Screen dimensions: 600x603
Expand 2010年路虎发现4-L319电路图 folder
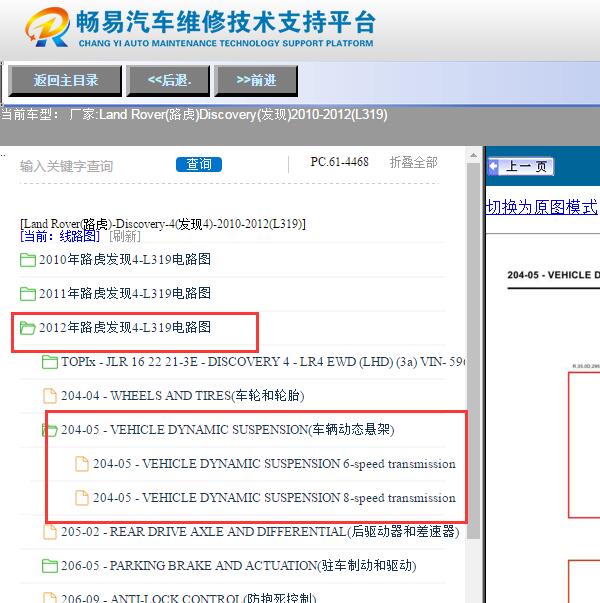[125, 260]
